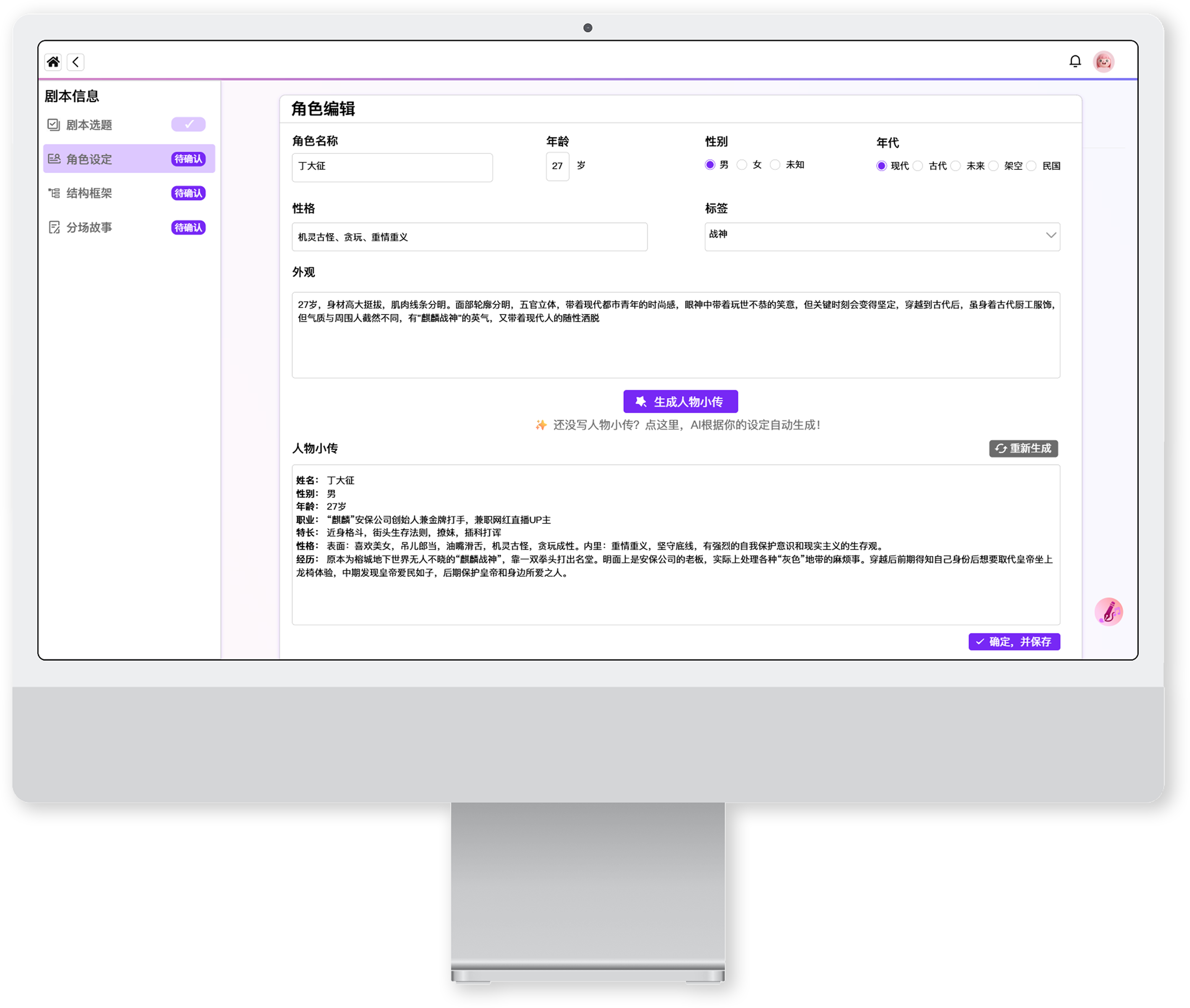The width and height of the screenshot is (1190, 1008).
Task: Click the 分场故事 document icon
Action: click(54, 227)
